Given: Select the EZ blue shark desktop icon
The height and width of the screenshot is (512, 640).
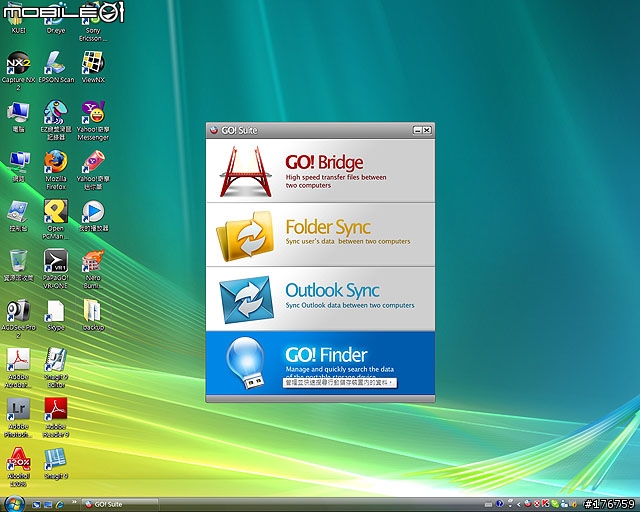Looking at the screenshot, I should pos(56,120).
